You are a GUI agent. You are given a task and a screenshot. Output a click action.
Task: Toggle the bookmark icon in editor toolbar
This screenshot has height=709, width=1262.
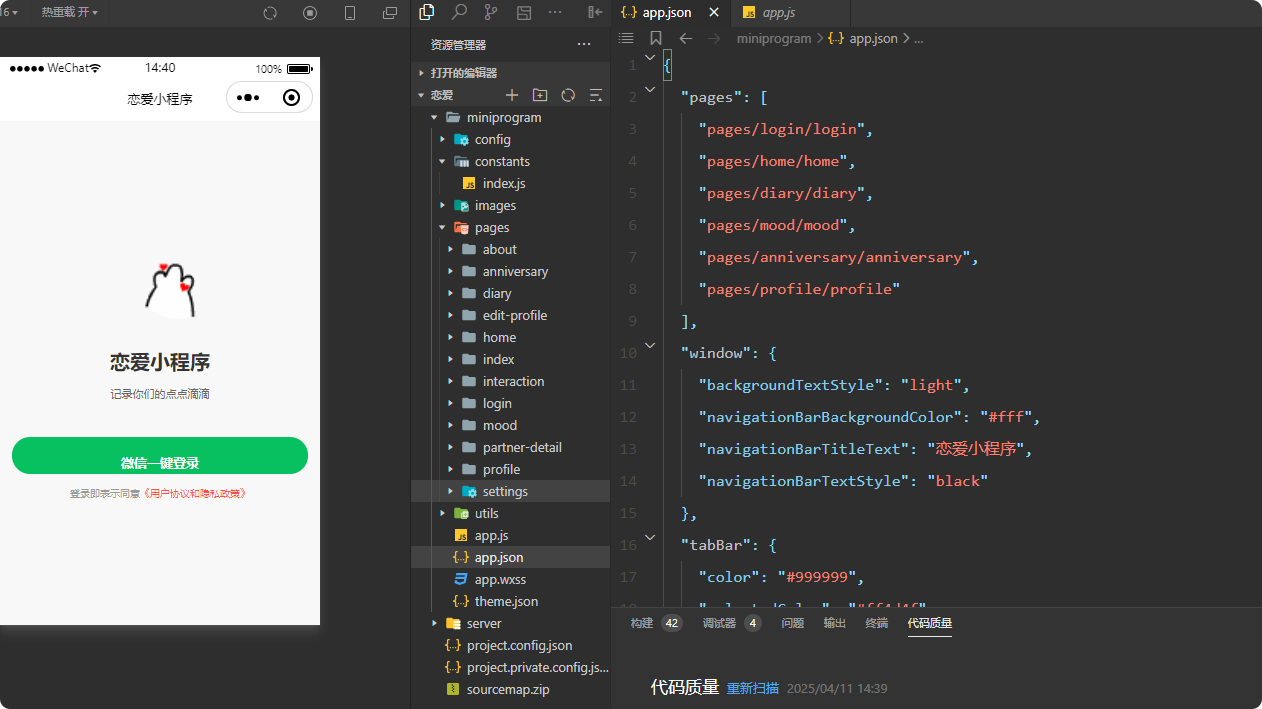point(656,38)
